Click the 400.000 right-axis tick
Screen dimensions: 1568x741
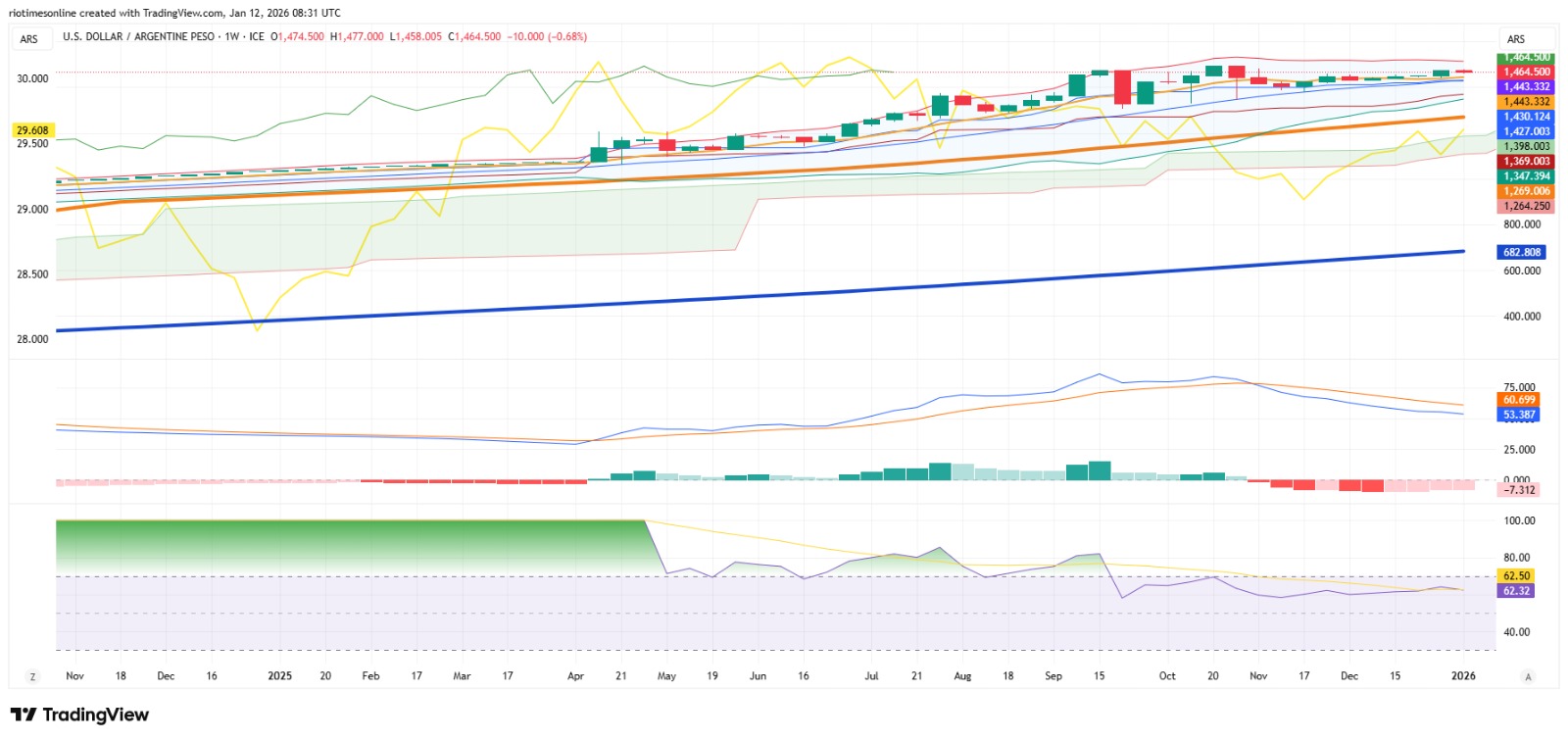coord(1522,317)
